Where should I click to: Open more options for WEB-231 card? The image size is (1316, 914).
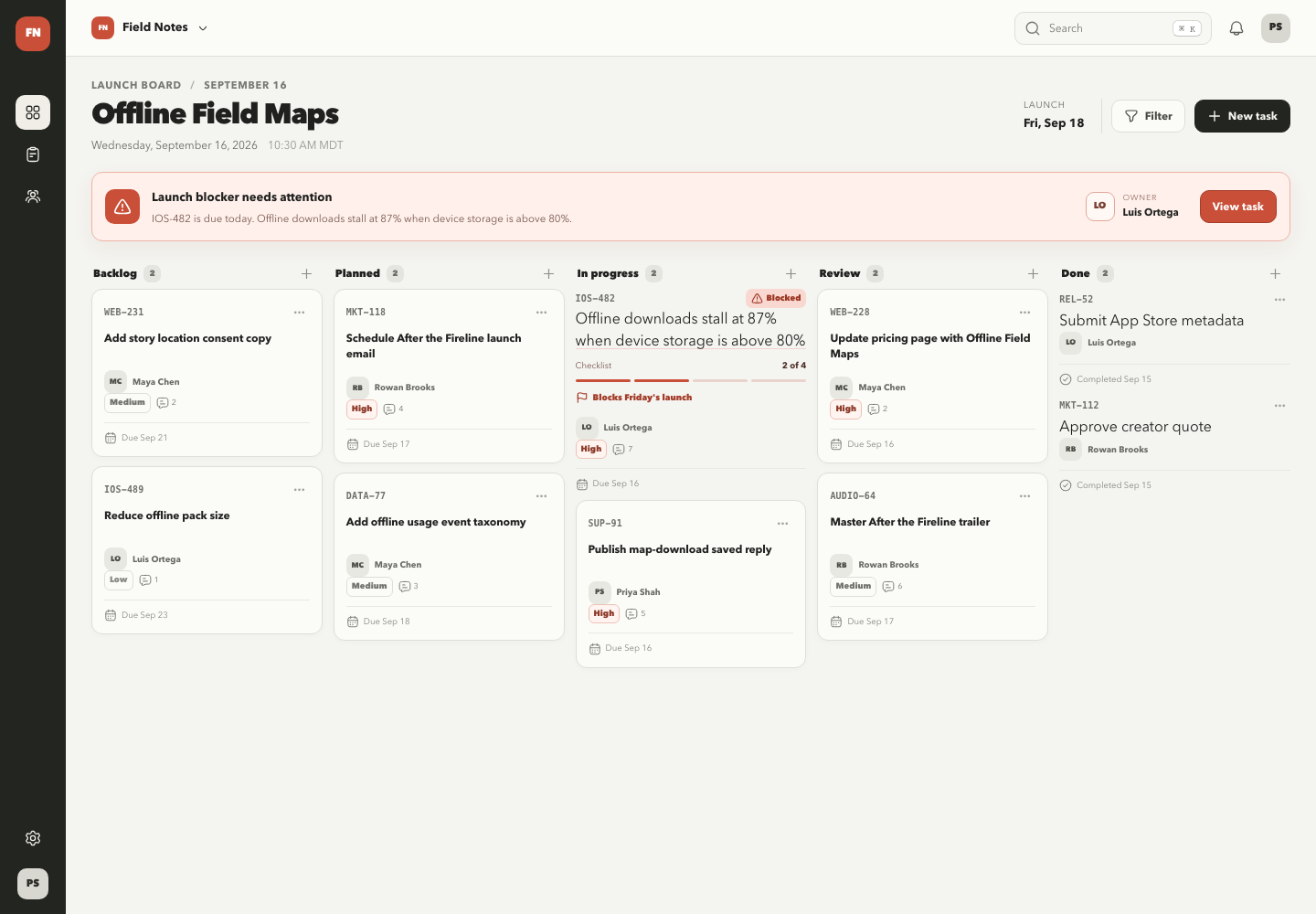coord(300,313)
